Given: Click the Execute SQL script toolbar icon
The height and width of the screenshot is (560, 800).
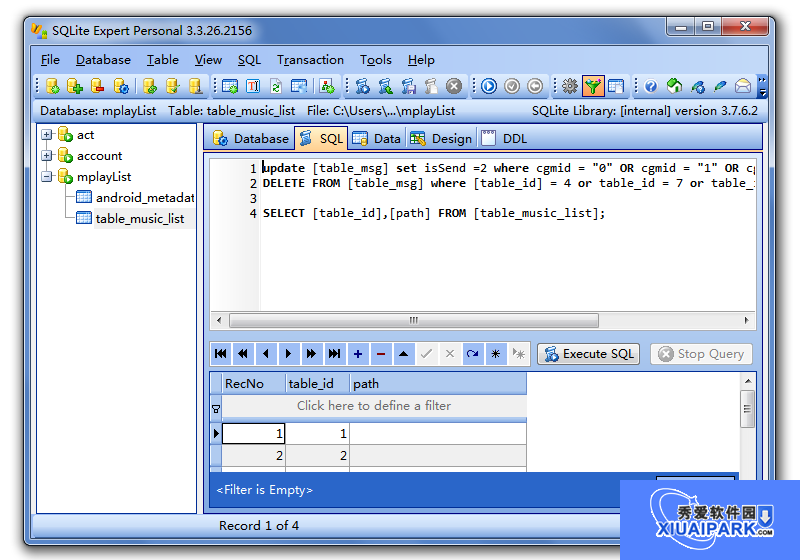Looking at the screenshot, I should 362,86.
